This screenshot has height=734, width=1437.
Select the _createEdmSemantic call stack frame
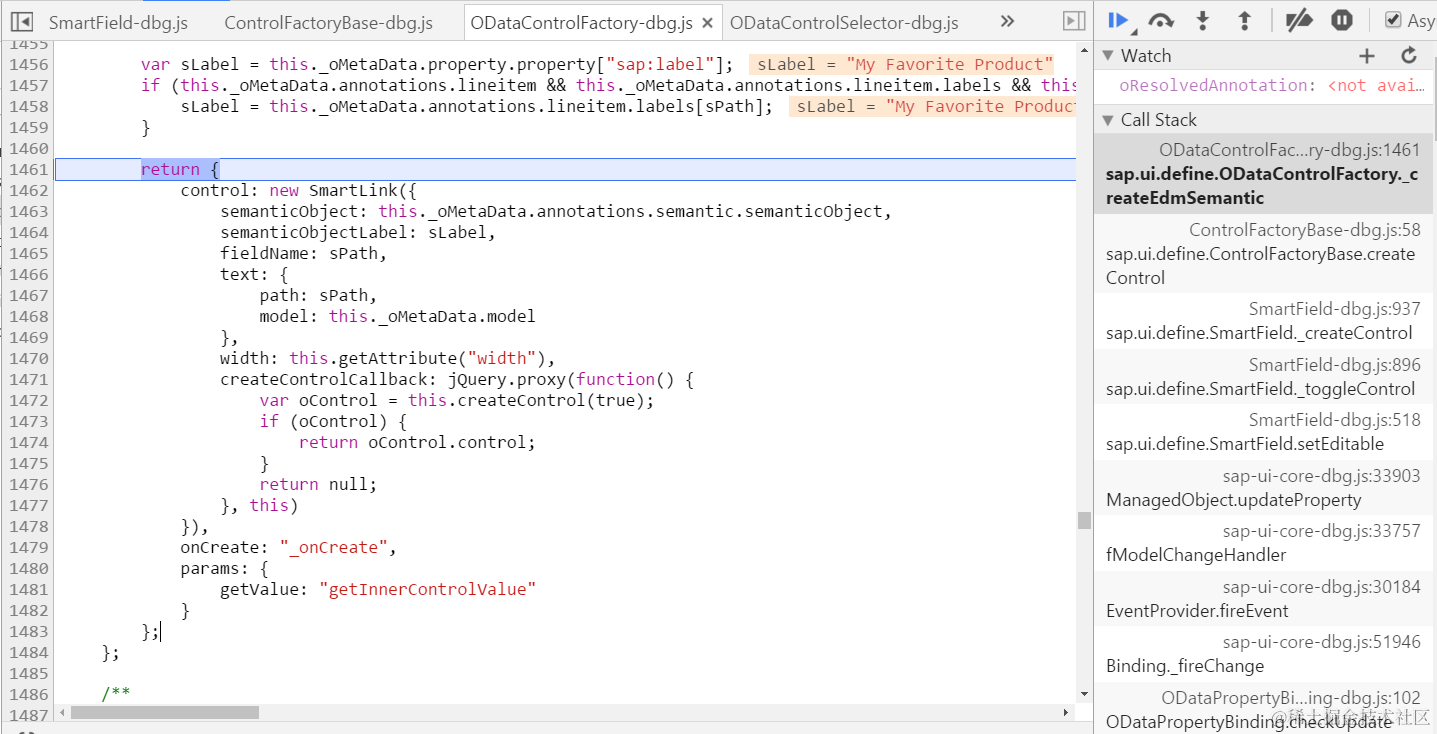(x=1265, y=174)
